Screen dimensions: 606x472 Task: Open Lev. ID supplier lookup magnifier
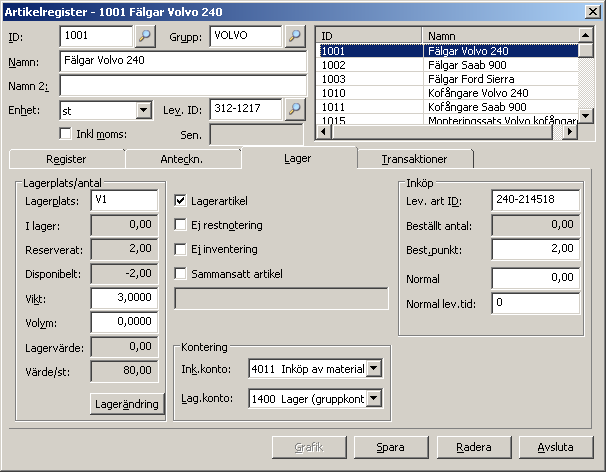295,109
